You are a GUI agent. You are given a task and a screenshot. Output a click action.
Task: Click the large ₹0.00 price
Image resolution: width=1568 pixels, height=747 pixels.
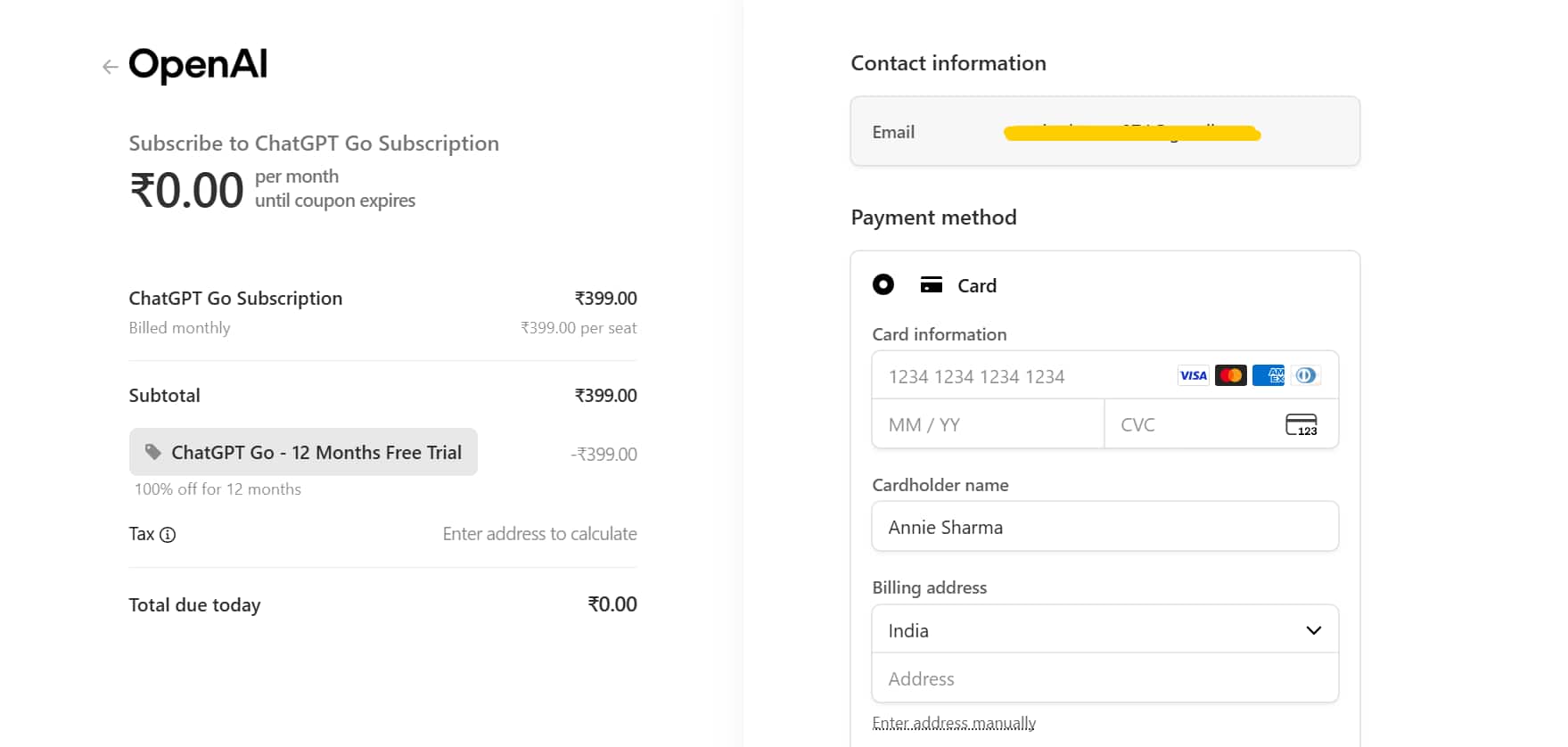click(x=186, y=191)
